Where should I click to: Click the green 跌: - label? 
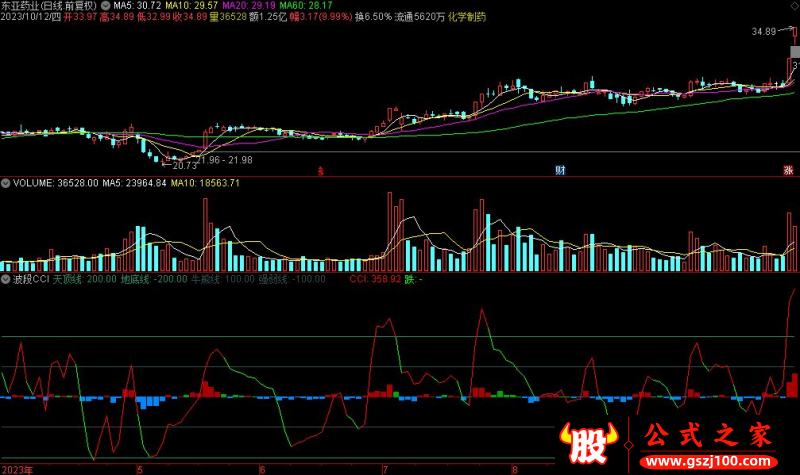point(413,279)
